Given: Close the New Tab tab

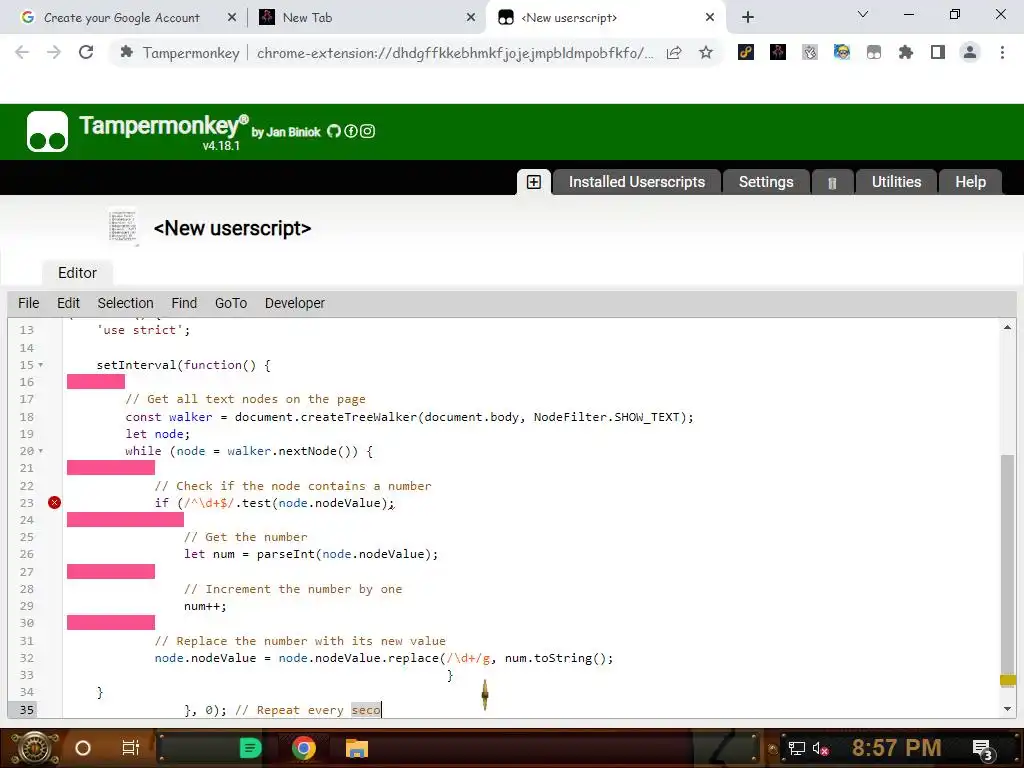Looking at the screenshot, I should tap(471, 18).
